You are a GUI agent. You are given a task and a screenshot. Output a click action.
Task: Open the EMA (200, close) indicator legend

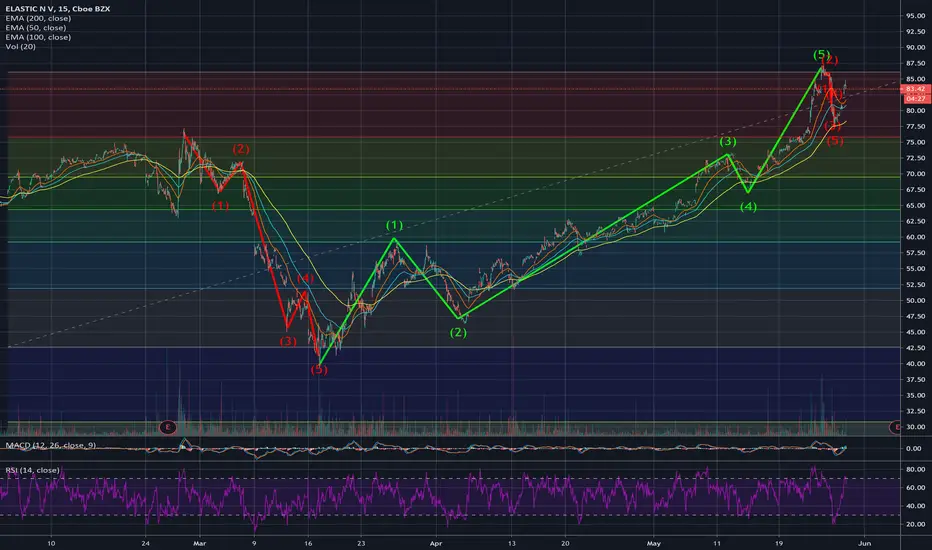(38, 18)
